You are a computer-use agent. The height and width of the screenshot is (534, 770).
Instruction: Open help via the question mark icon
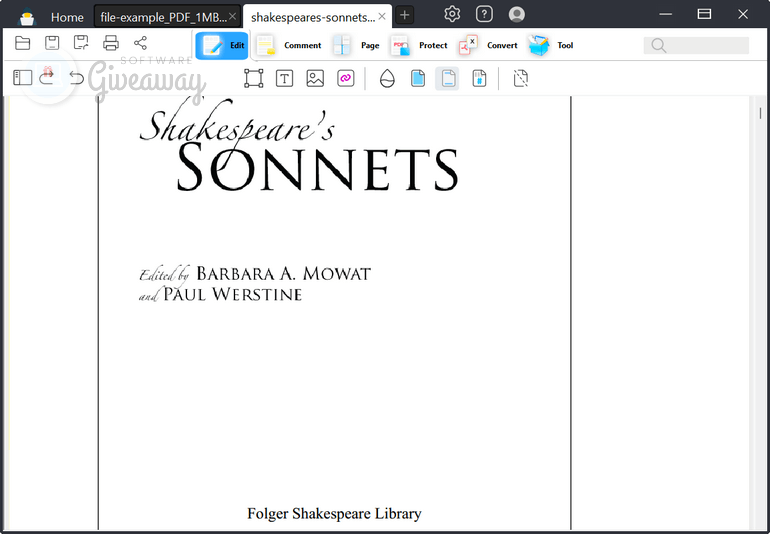pyautogui.click(x=484, y=14)
